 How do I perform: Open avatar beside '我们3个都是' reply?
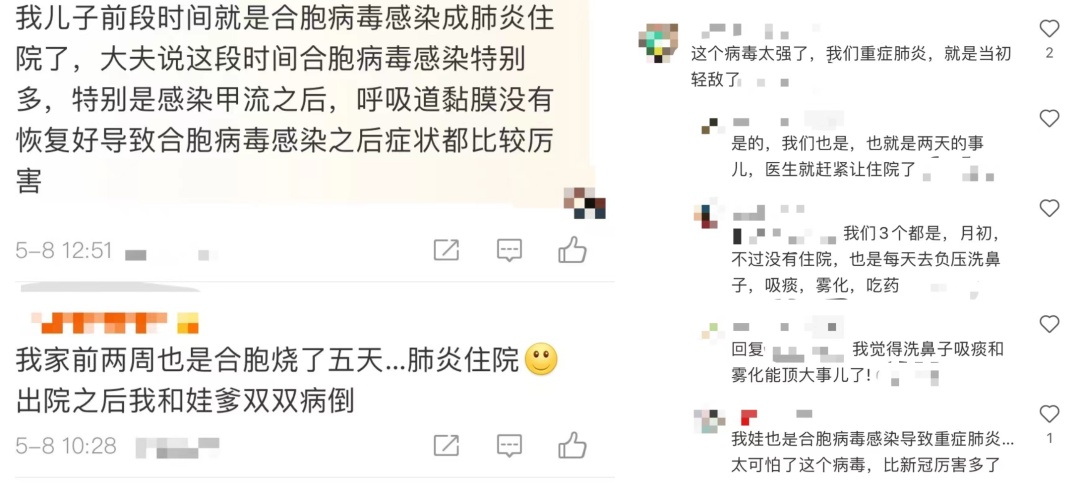click(706, 214)
